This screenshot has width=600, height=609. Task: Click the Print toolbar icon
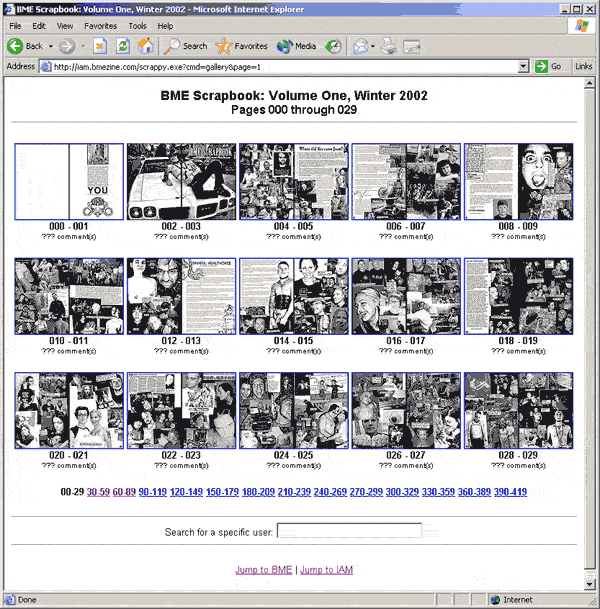pos(389,46)
